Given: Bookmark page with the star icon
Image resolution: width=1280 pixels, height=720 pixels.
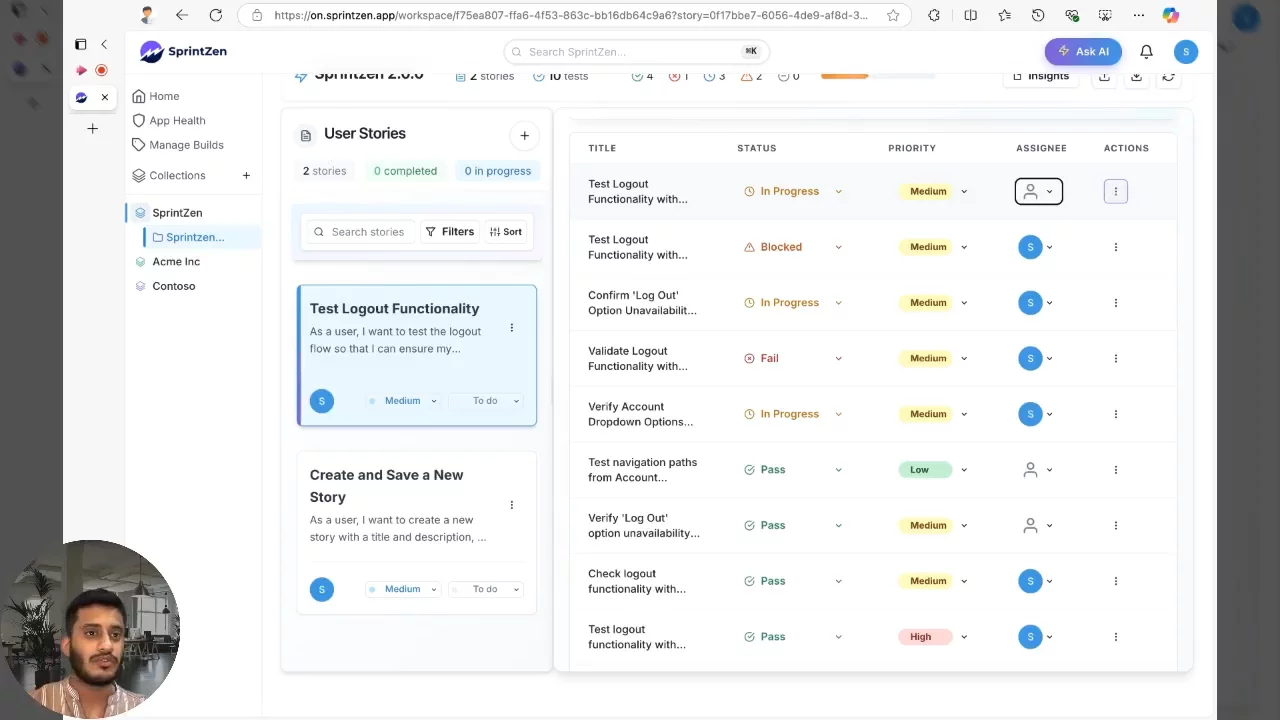Looking at the screenshot, I should [893, 15].
